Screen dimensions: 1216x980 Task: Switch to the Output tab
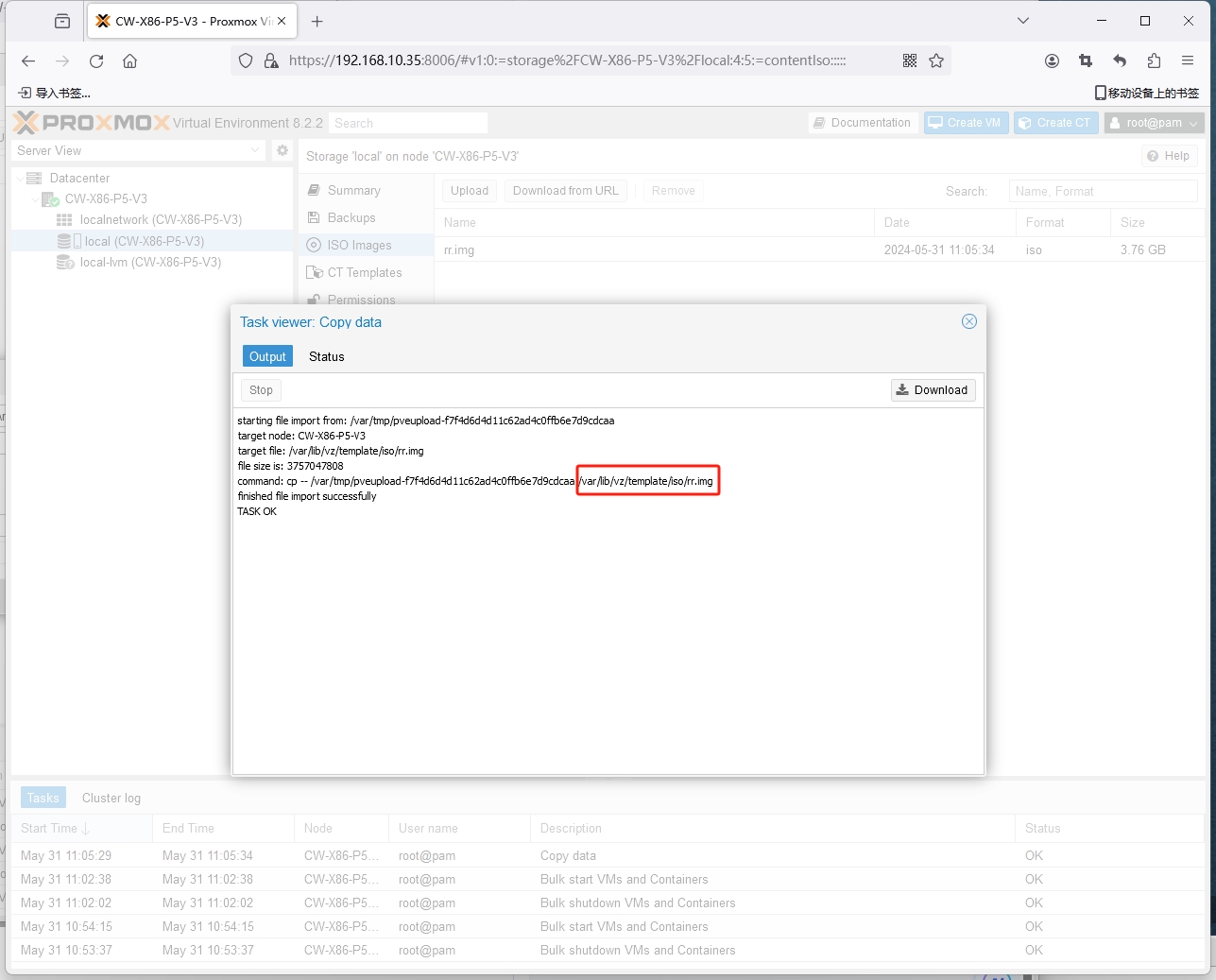click(267, 356)
